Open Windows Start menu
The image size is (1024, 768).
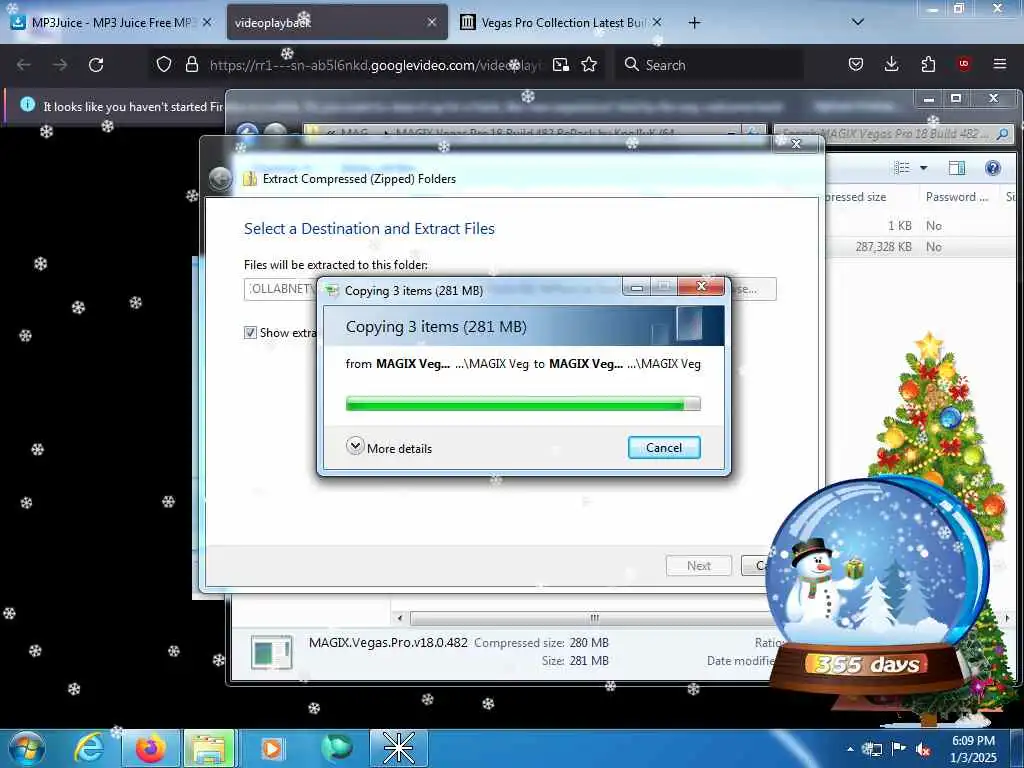27,748
